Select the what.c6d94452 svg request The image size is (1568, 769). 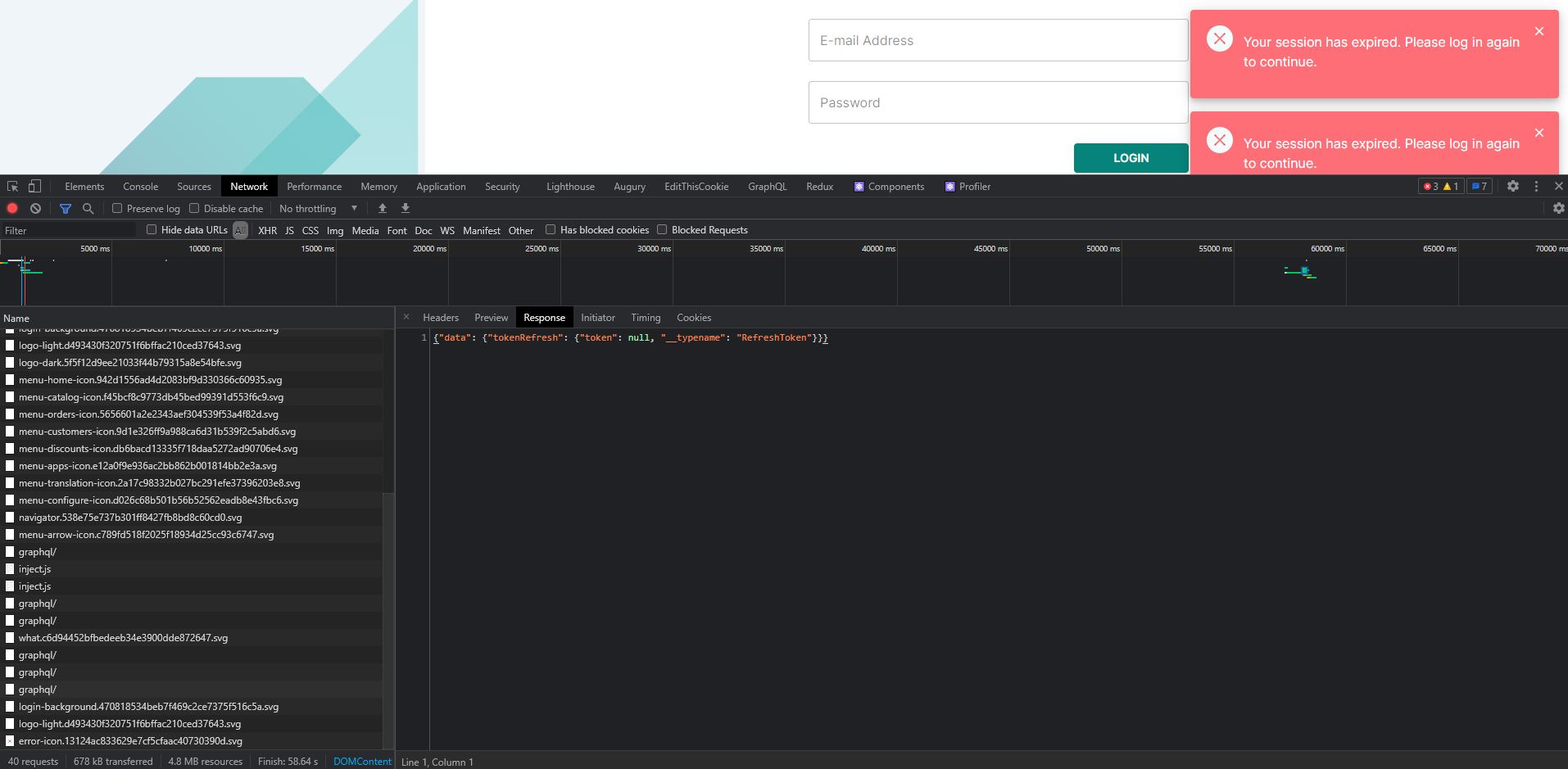(x=193, y=638)
